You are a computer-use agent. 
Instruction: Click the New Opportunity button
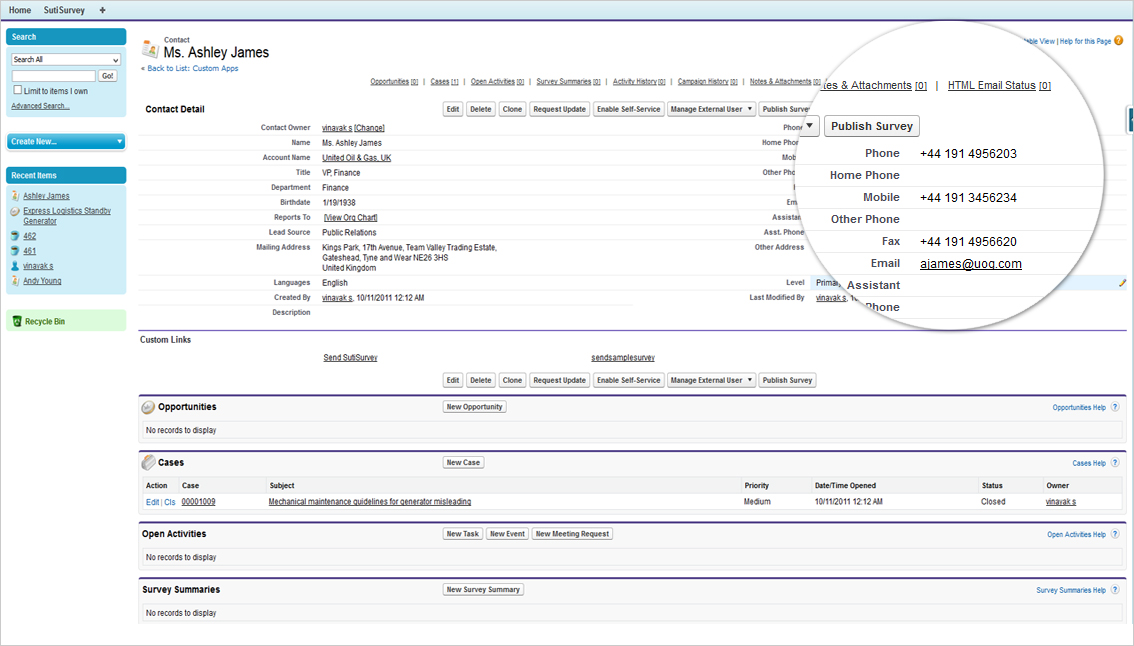click(x=474, y=407)
